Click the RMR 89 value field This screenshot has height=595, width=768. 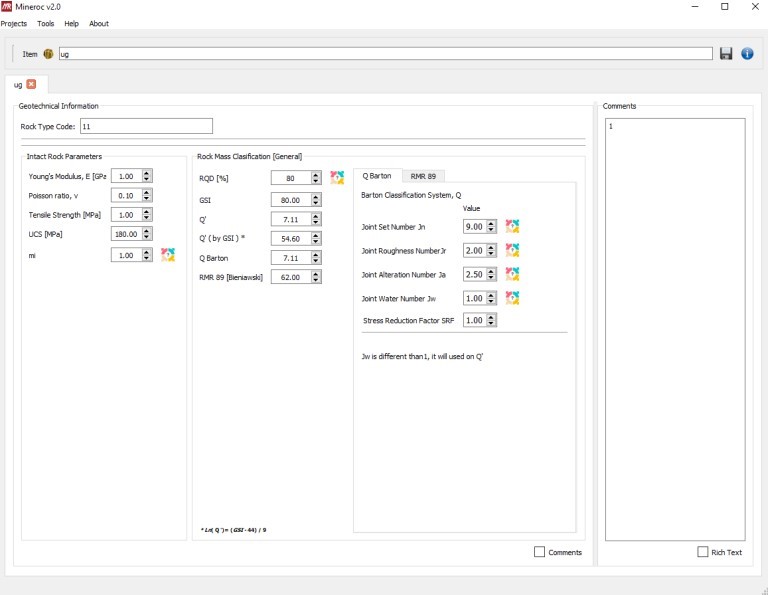coord(291,277)
